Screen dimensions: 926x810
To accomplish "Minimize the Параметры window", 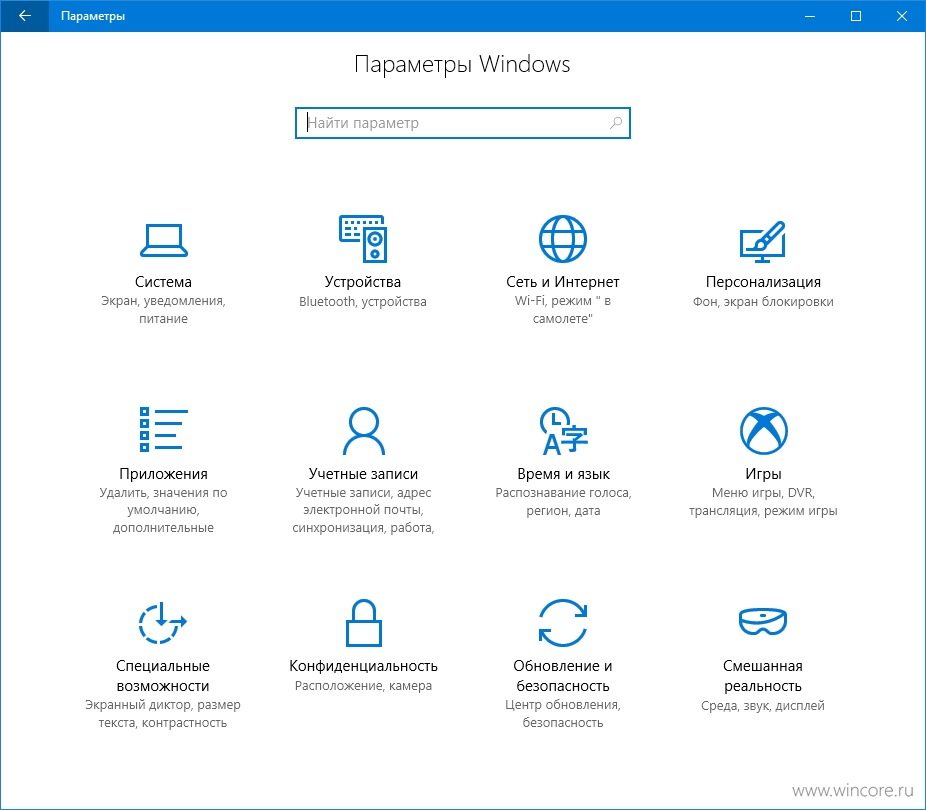I will (x=810, y=16).
